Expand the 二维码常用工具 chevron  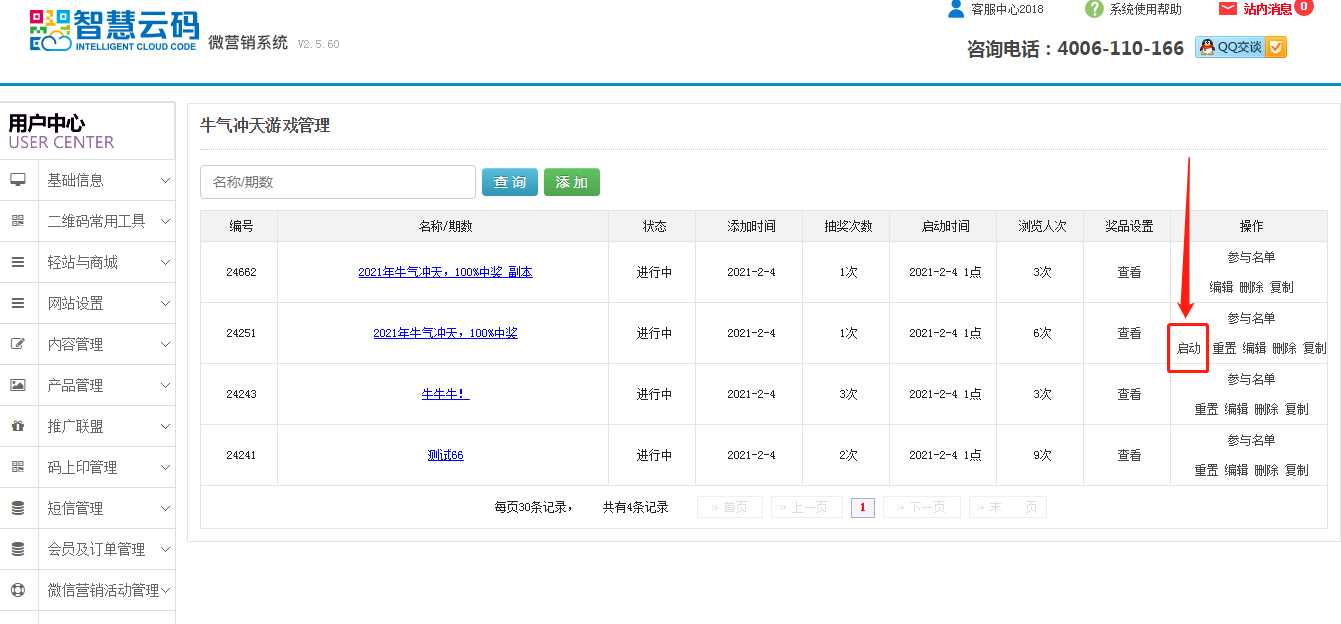coord(165,221)
